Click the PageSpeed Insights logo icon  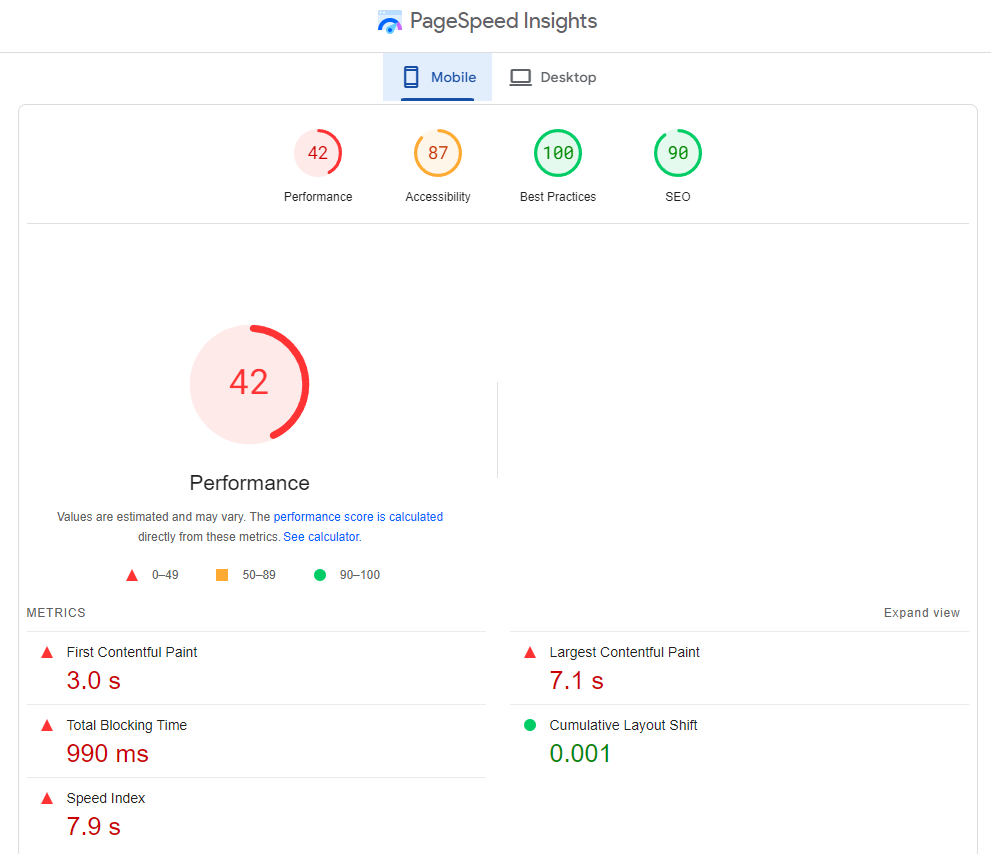[x=389, y=22]
